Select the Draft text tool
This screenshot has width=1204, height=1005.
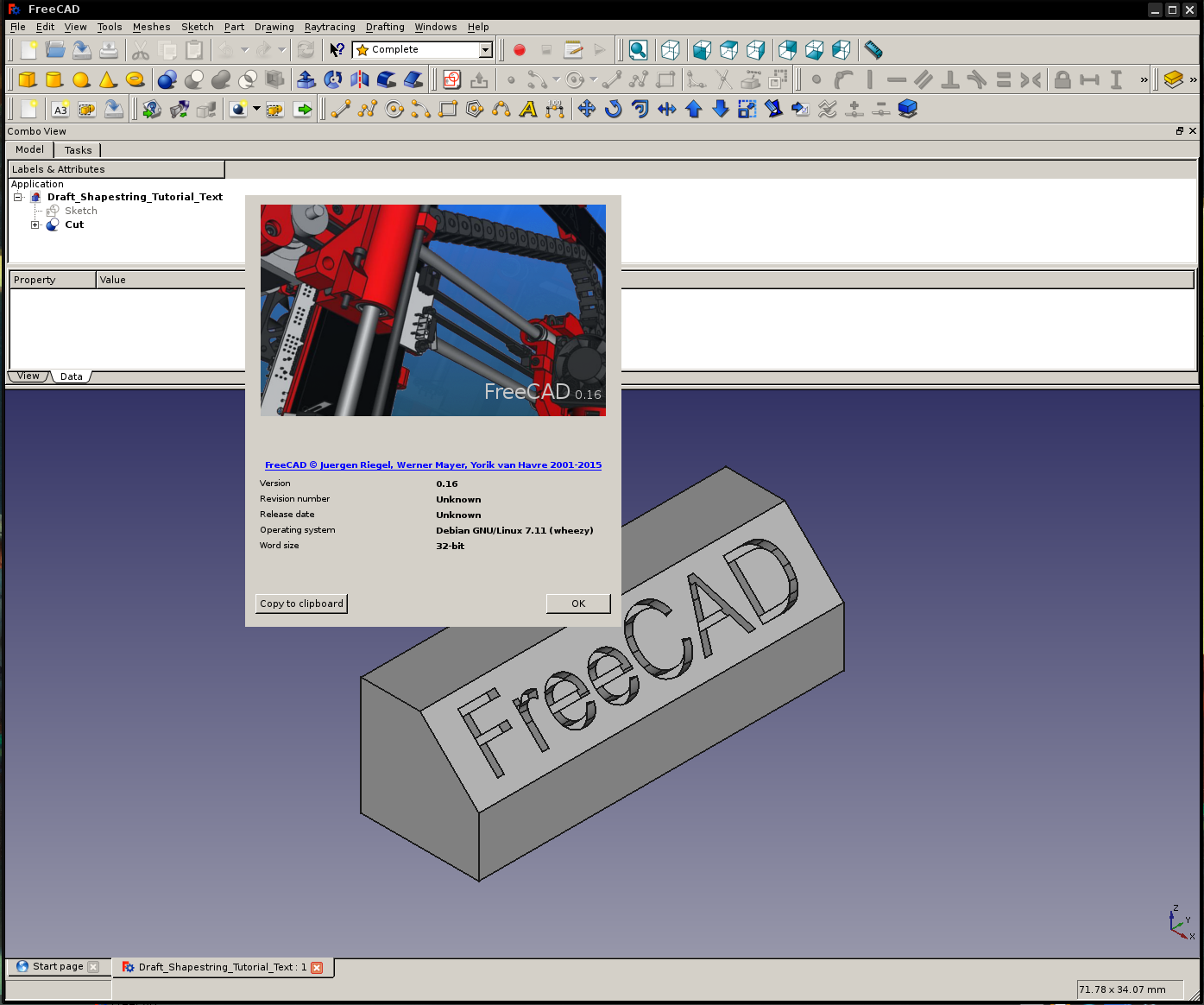[528, 110]
